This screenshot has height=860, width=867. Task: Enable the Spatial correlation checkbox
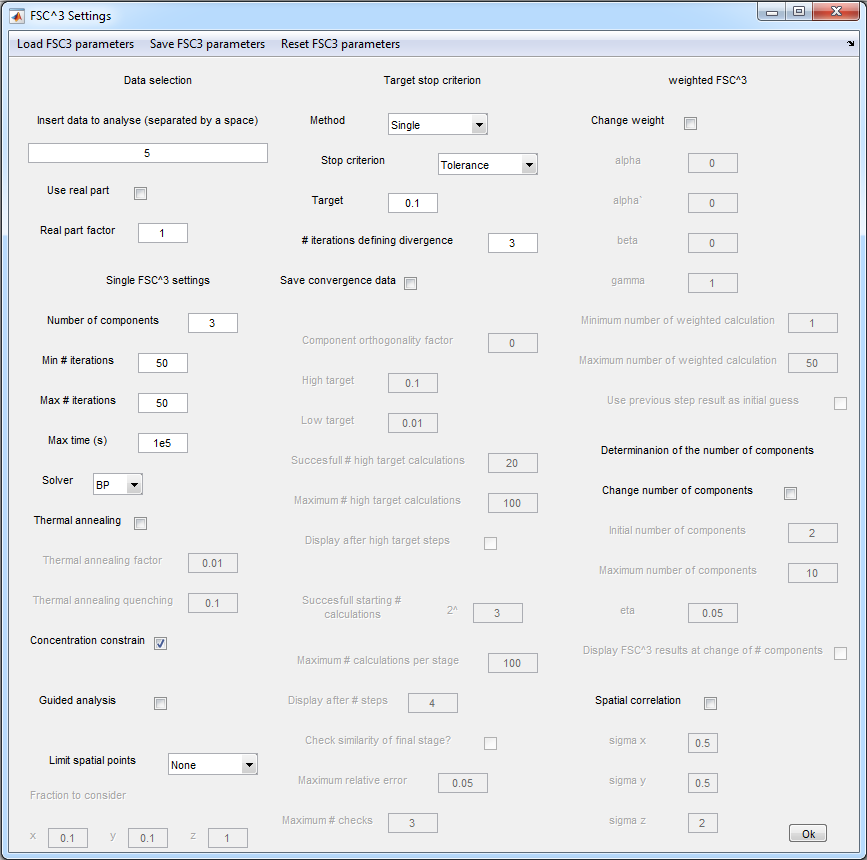point(710,703)
